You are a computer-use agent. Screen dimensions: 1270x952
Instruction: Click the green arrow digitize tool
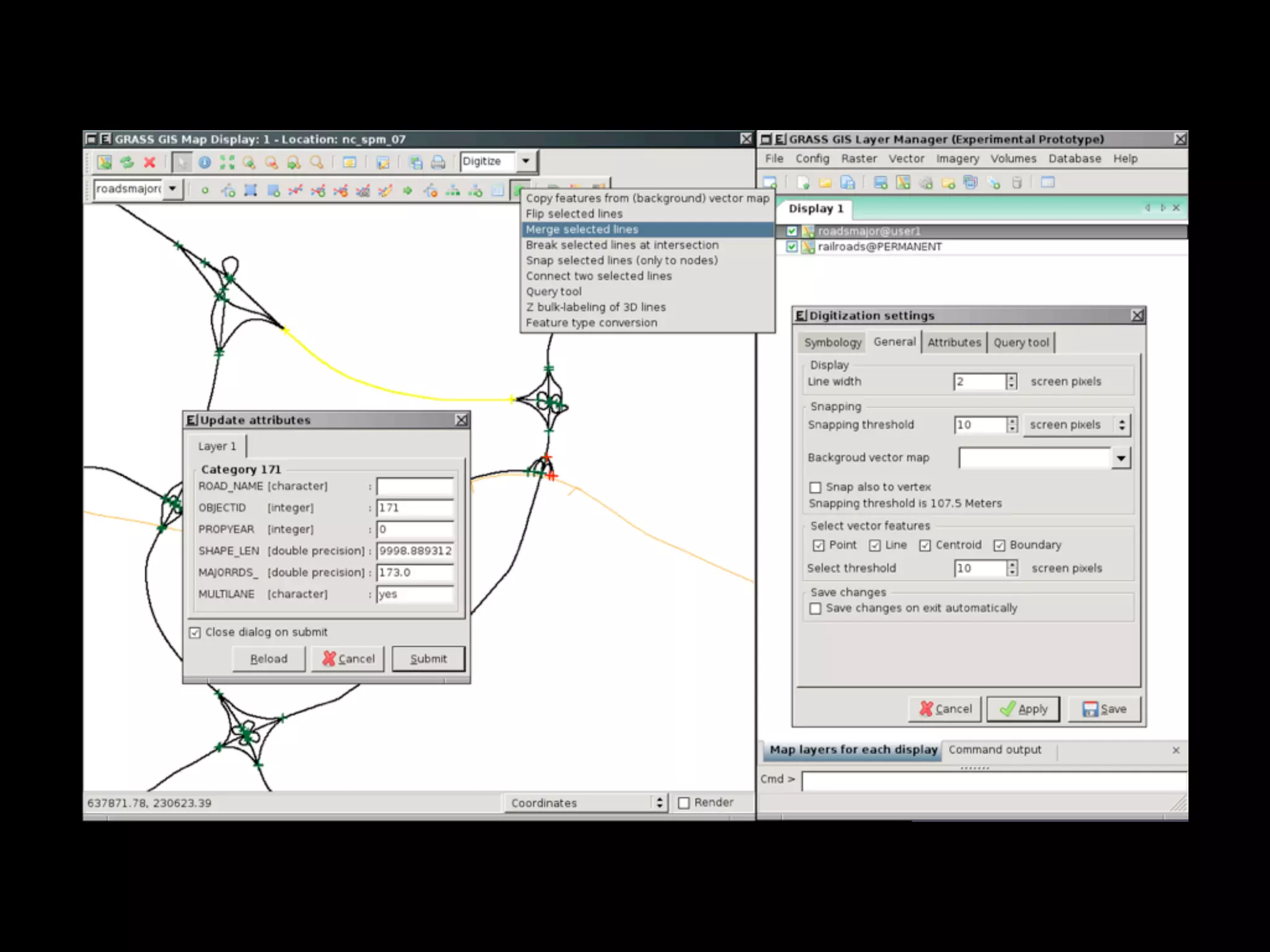click(x=407, y=190)
